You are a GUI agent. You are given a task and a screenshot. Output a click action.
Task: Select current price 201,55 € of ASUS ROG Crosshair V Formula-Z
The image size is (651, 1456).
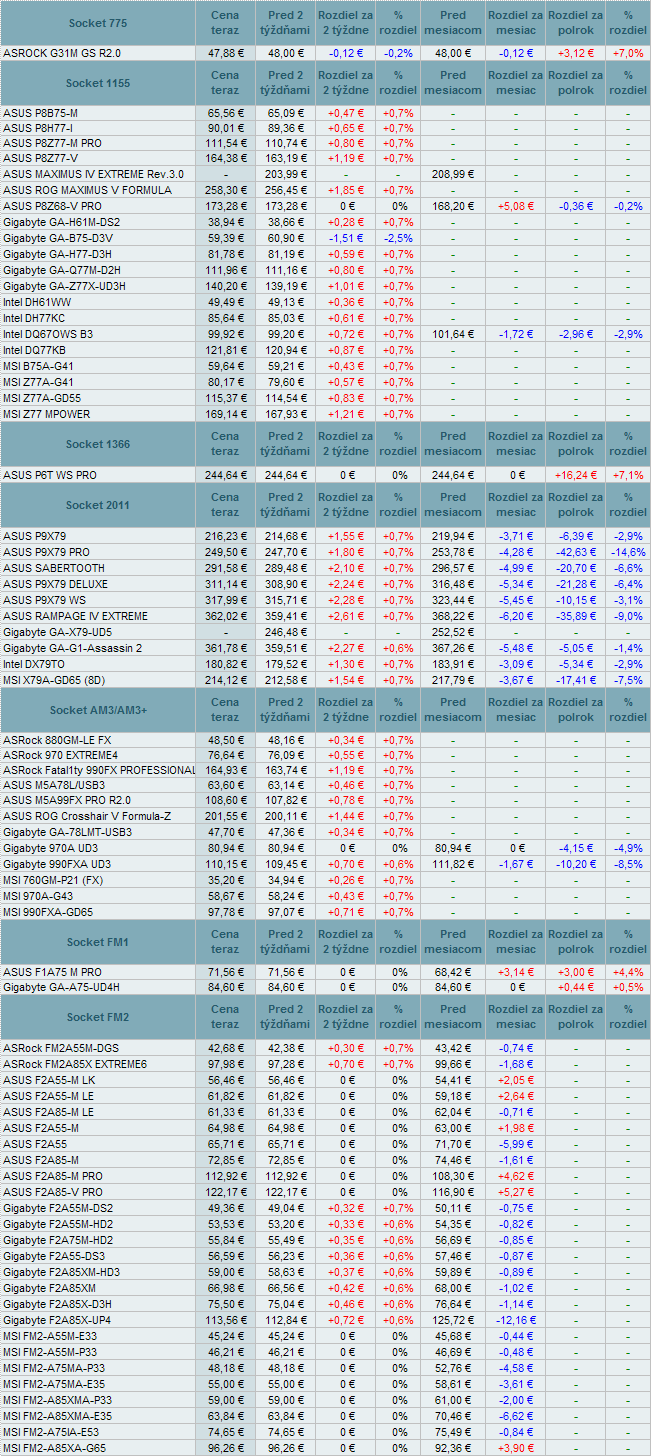point(226,816)
